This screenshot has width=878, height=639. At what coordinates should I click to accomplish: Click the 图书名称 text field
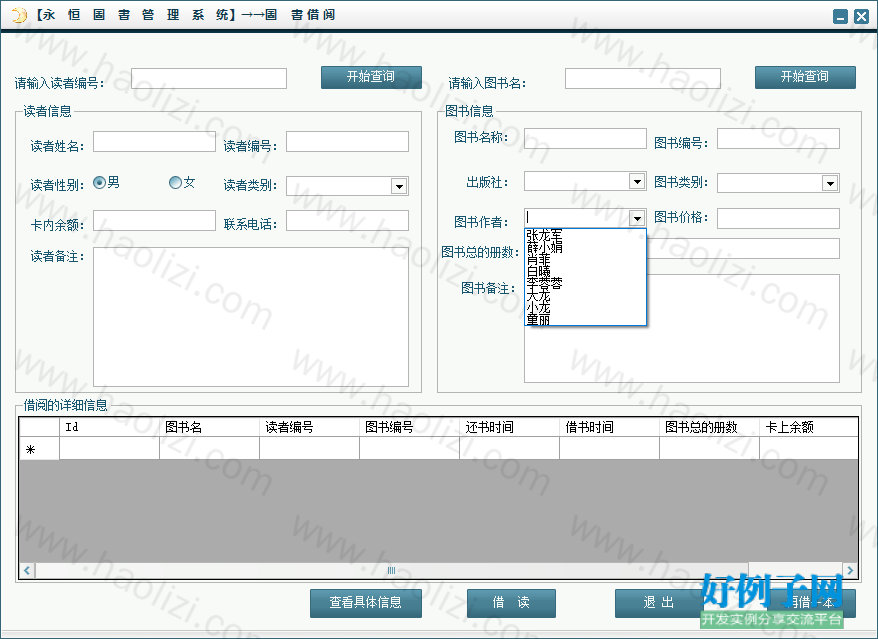click(585, 139)
